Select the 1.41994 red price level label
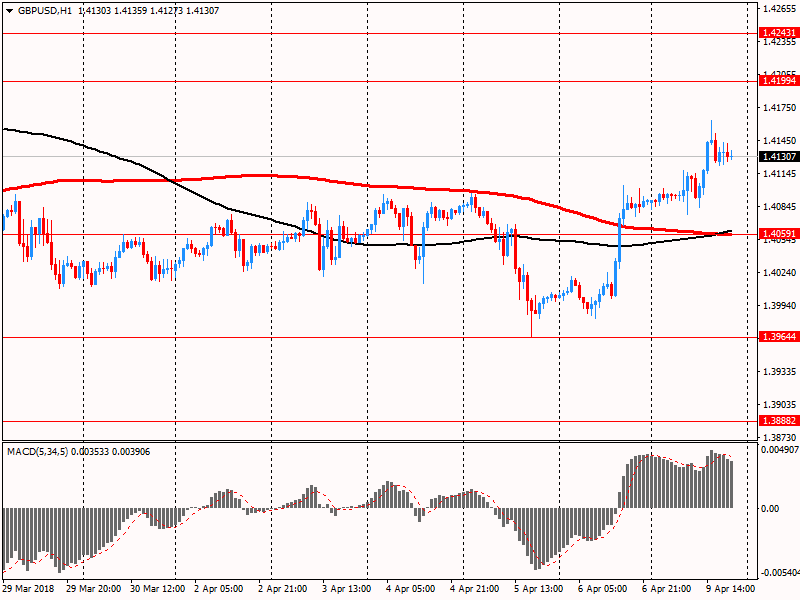The image size is (800, 600). (779, 81)
